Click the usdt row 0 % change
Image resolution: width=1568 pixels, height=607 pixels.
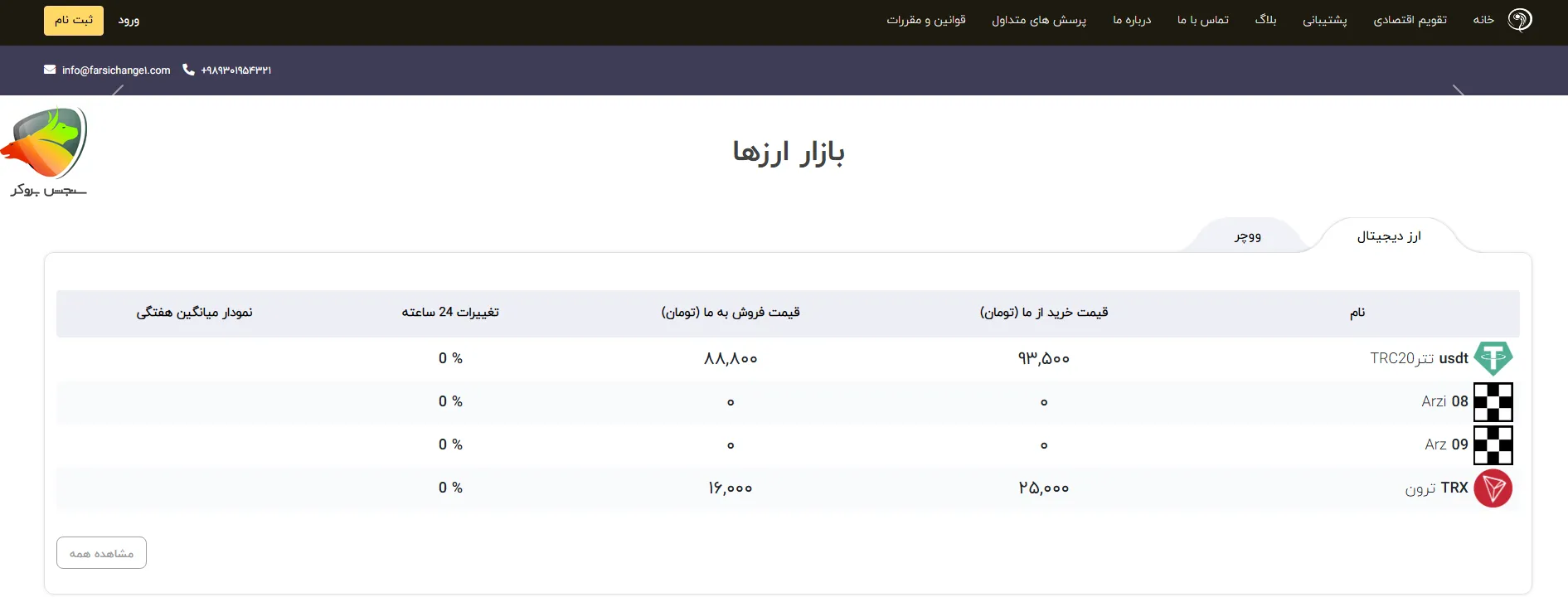(x=450, y=358)
